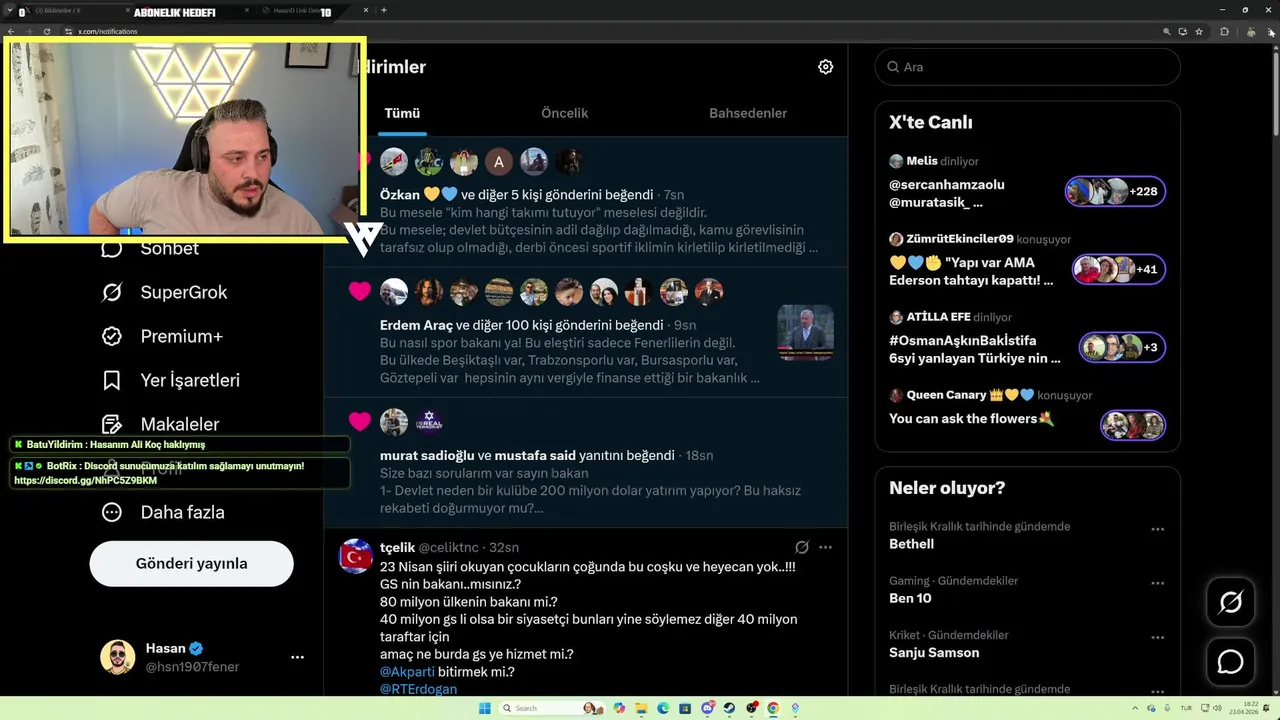The width and height of the screenshot is (1280, 720).
Task: Open Hasan profile avatar in sidebar
Action: pyautogui.click(x=118, y=657)
